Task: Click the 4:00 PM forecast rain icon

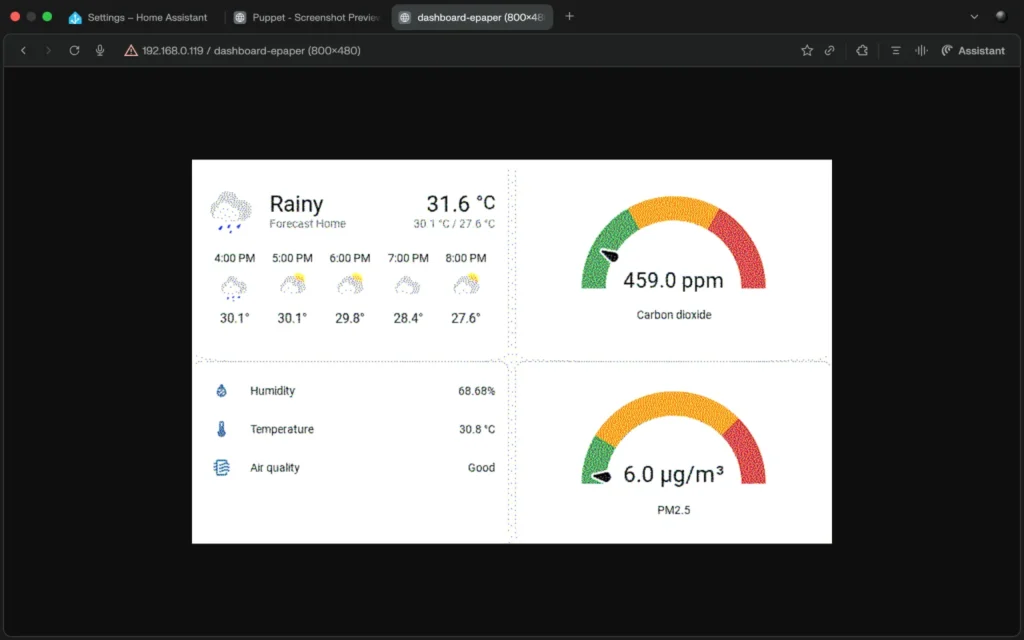Action: point(234,288)
